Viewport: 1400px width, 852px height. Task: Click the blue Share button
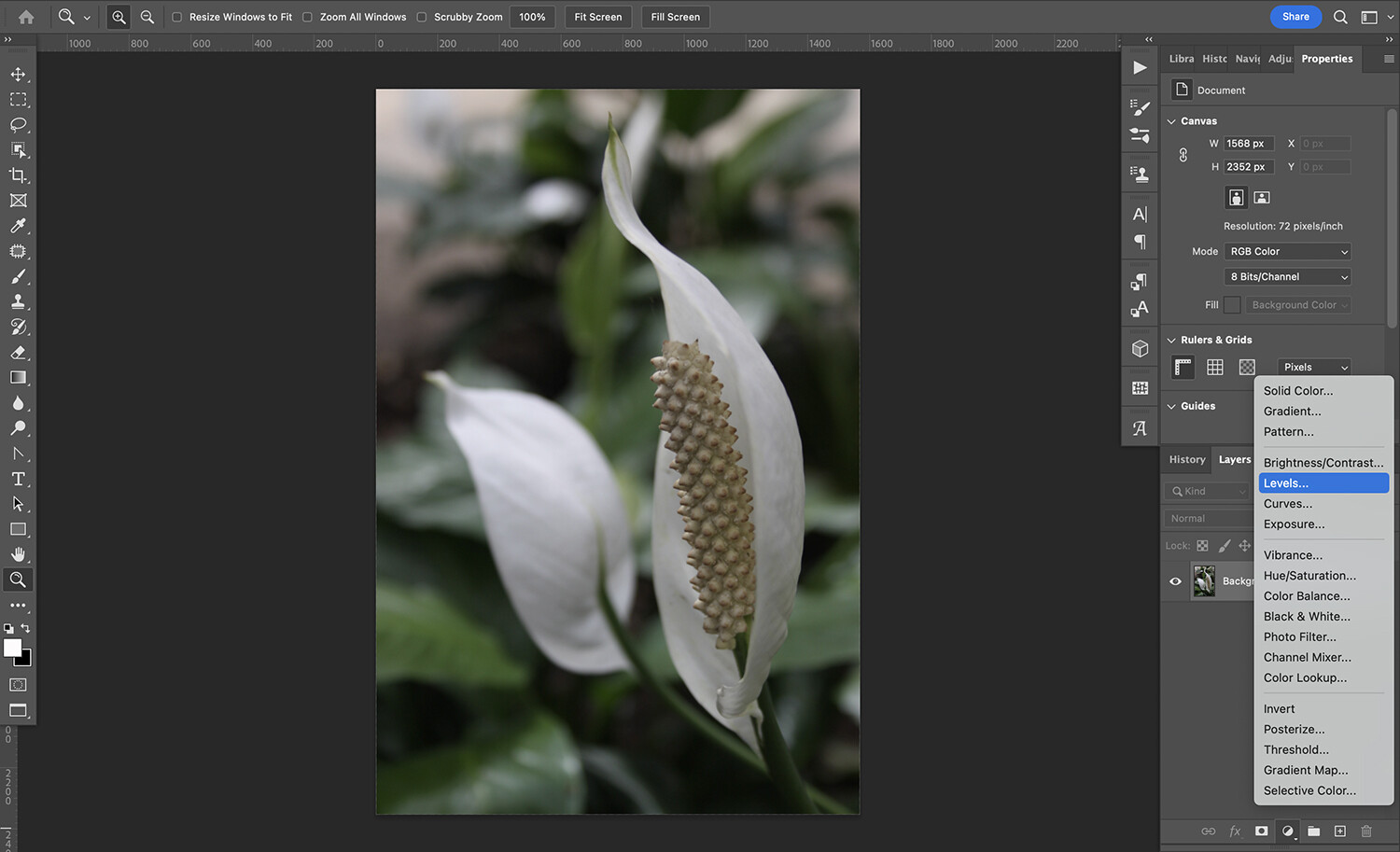point(1295,16)
